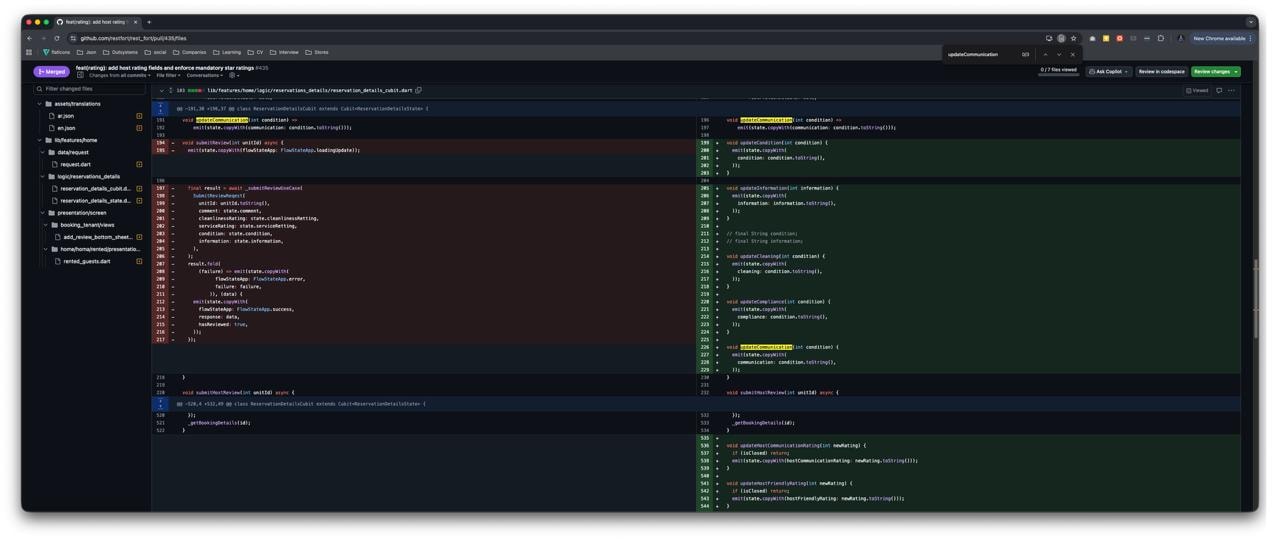The width and height of the screenshot is (1280, 540).
Task: Open Changes from all commits dropdown
Action: pyautogui.click(x=120, y=75)
